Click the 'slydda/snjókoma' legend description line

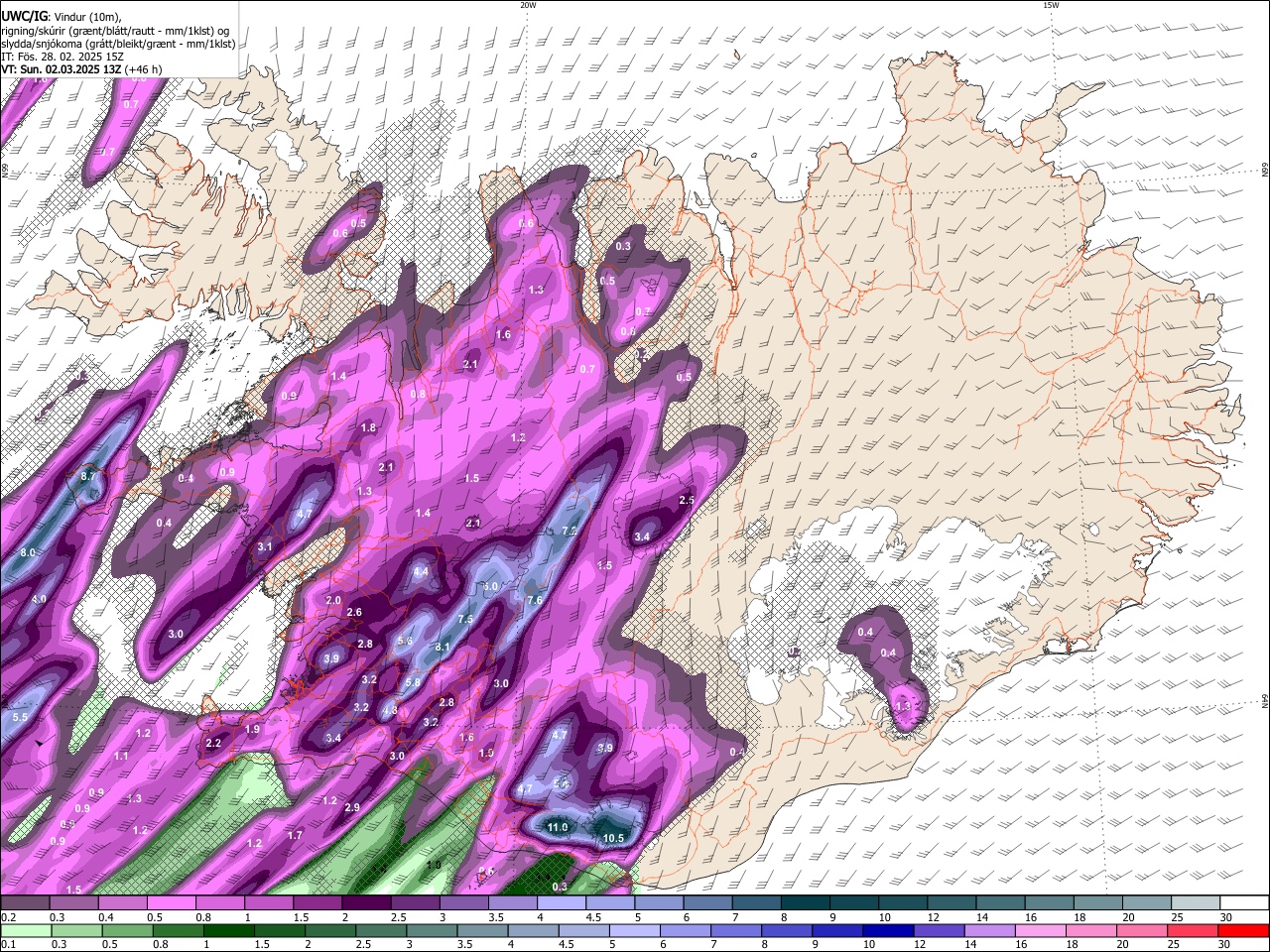coord(118,44)
